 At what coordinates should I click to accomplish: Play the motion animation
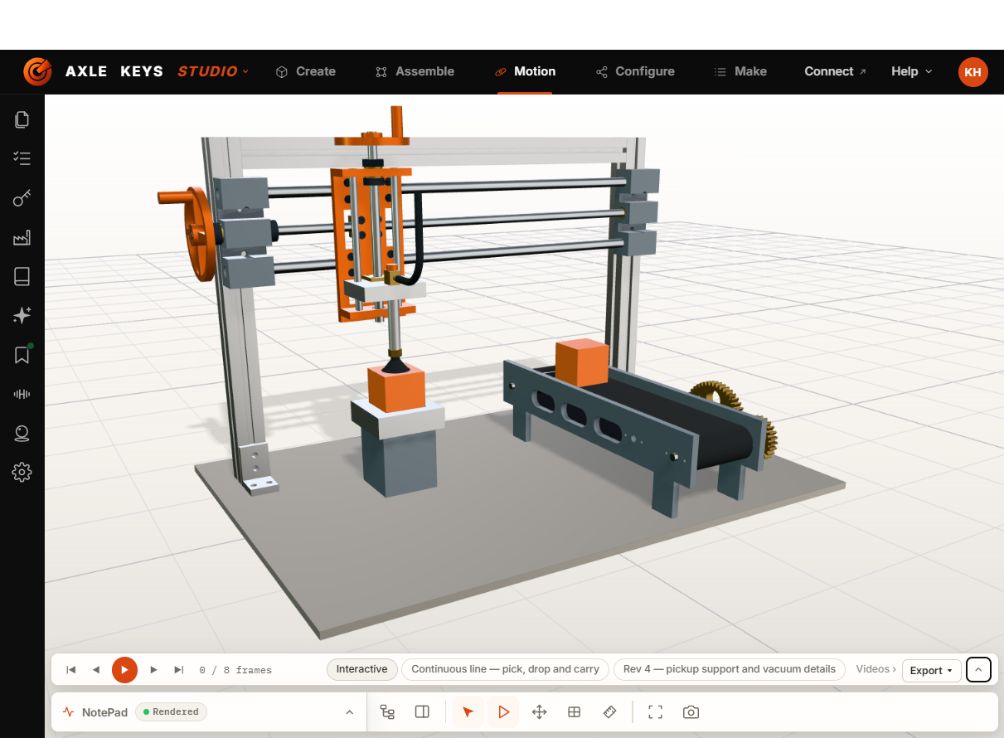pos(124,670)
